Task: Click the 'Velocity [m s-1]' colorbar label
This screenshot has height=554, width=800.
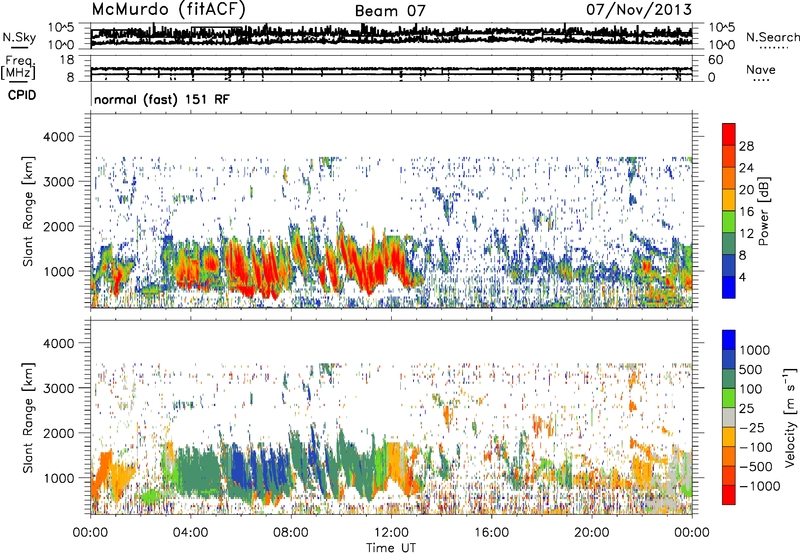Action: (790, 417)
